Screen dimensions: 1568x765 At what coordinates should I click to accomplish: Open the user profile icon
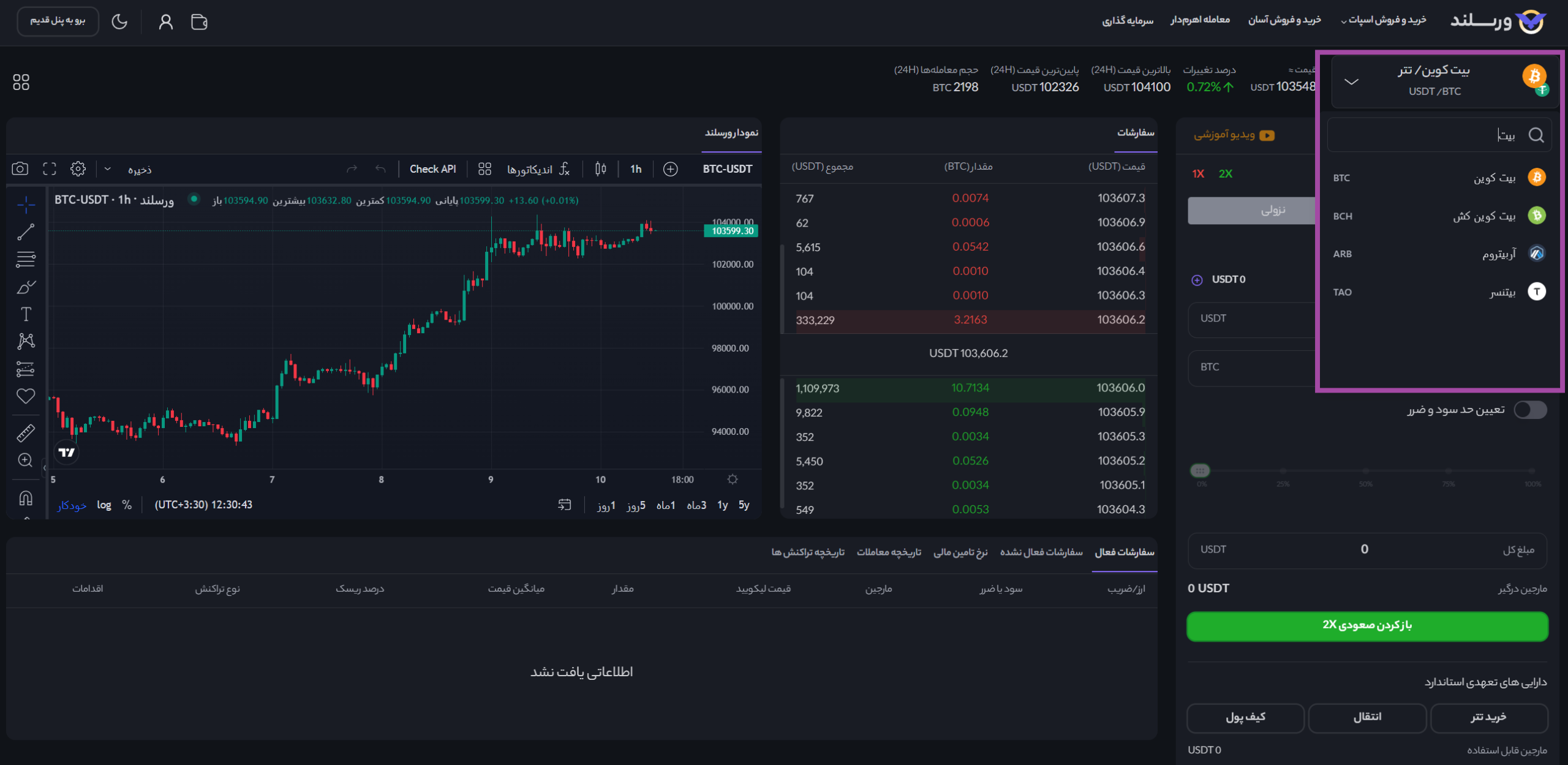[x=165, y=22]
